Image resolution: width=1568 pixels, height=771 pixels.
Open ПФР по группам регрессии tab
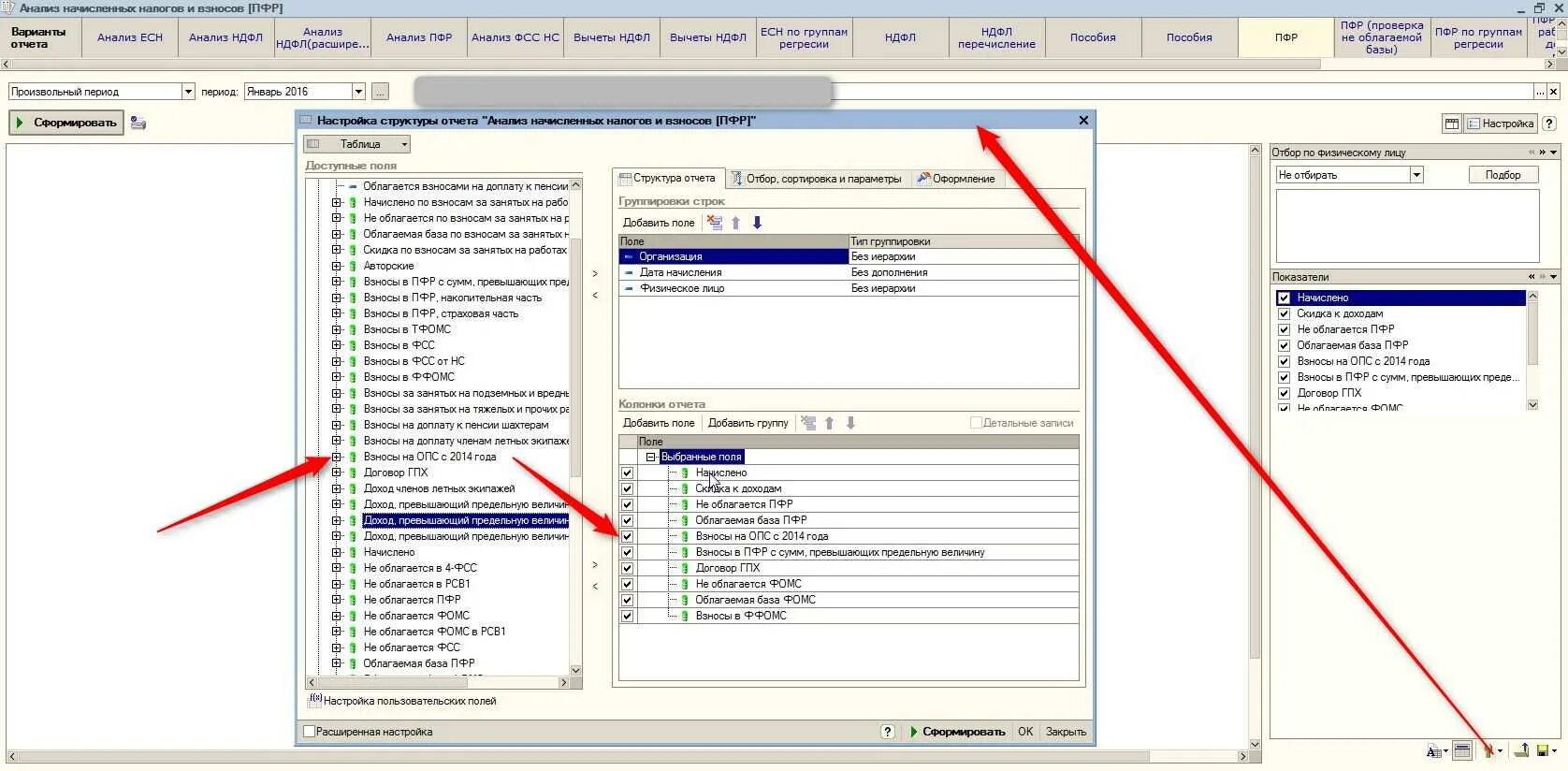coord(1478,37)
